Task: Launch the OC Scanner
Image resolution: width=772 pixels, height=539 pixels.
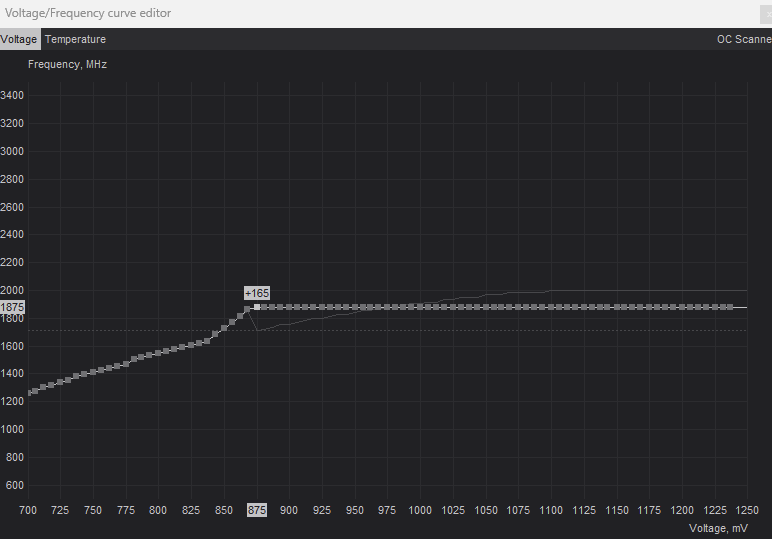Action: click(743, 40)
